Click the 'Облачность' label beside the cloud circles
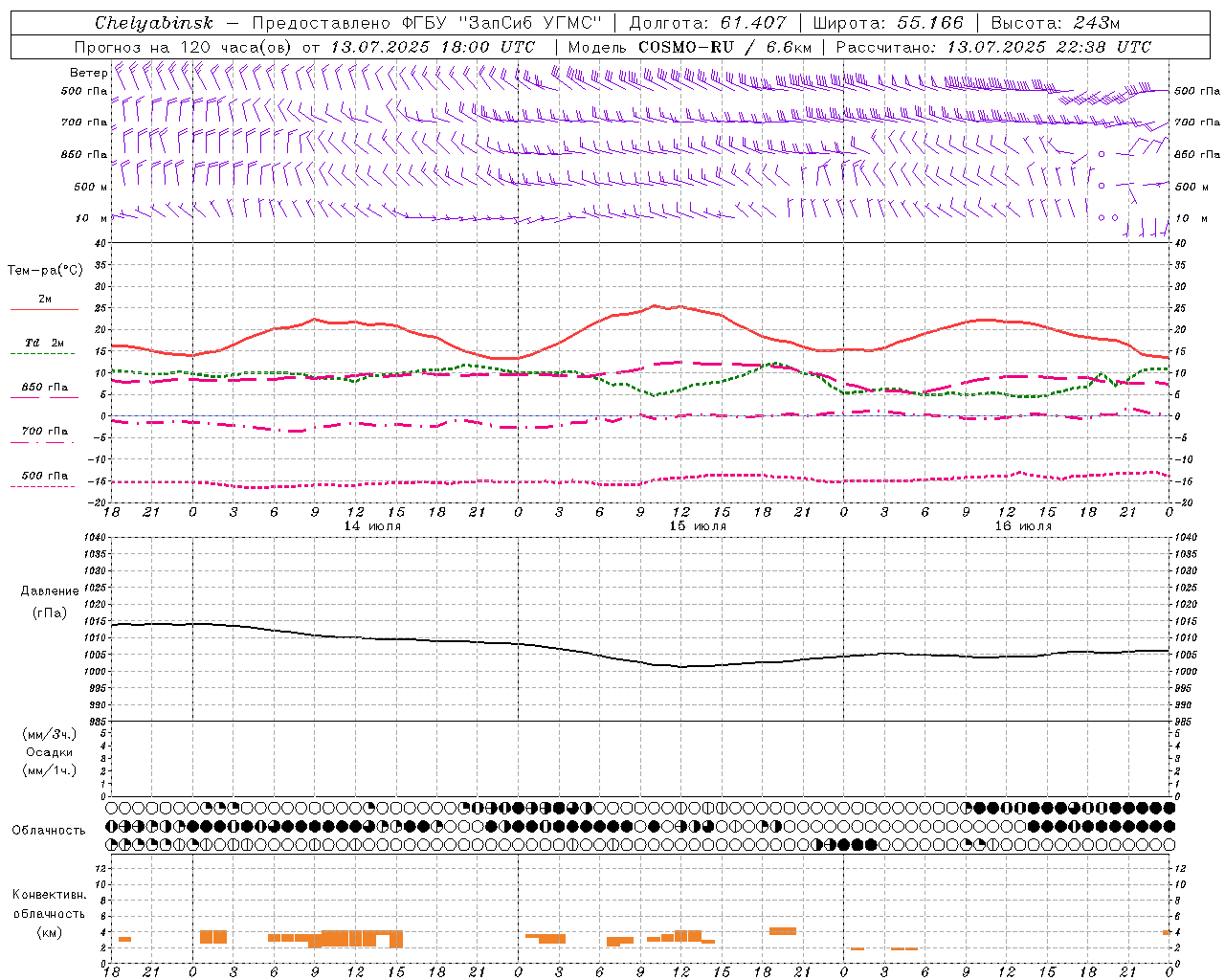The width and height of the screenshot is (1225, 980). pos(49,831)
